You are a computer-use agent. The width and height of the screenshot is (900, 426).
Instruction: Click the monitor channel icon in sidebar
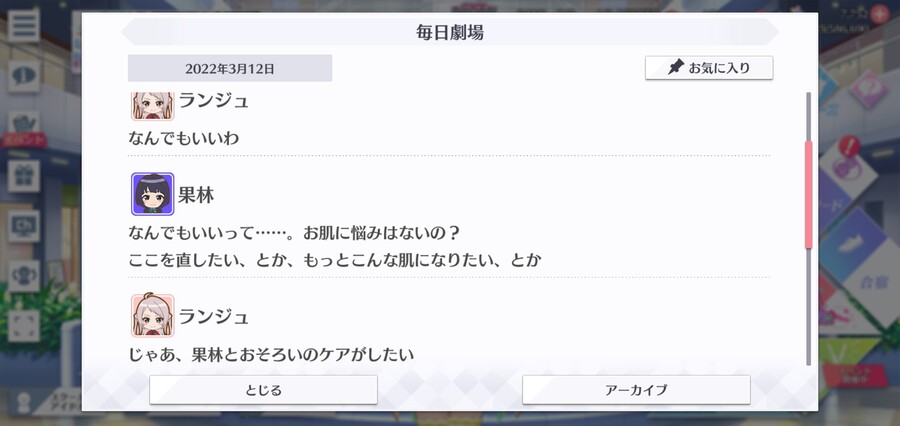point(24,226)
